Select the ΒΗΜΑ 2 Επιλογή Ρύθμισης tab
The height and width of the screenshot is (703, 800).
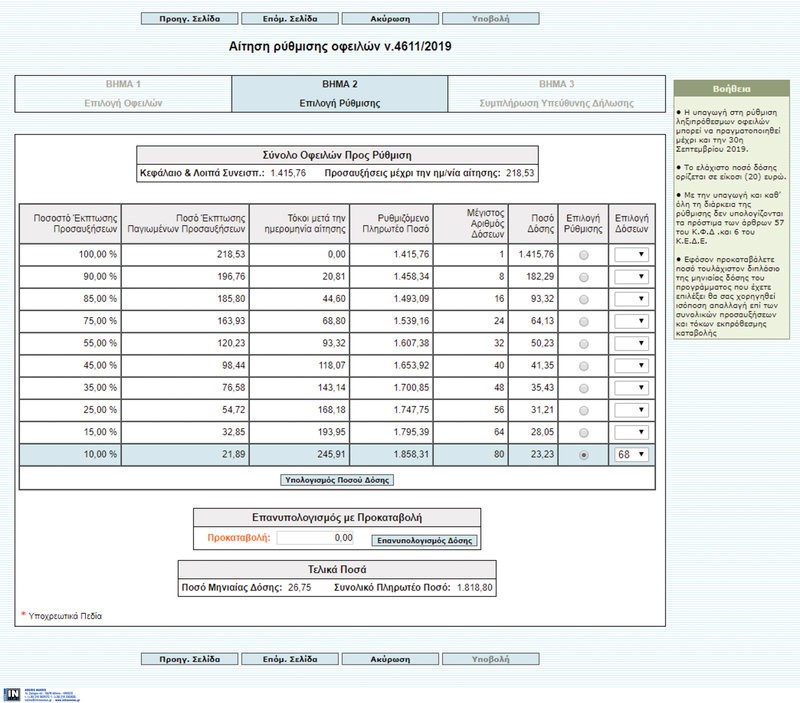pos(340,93)
